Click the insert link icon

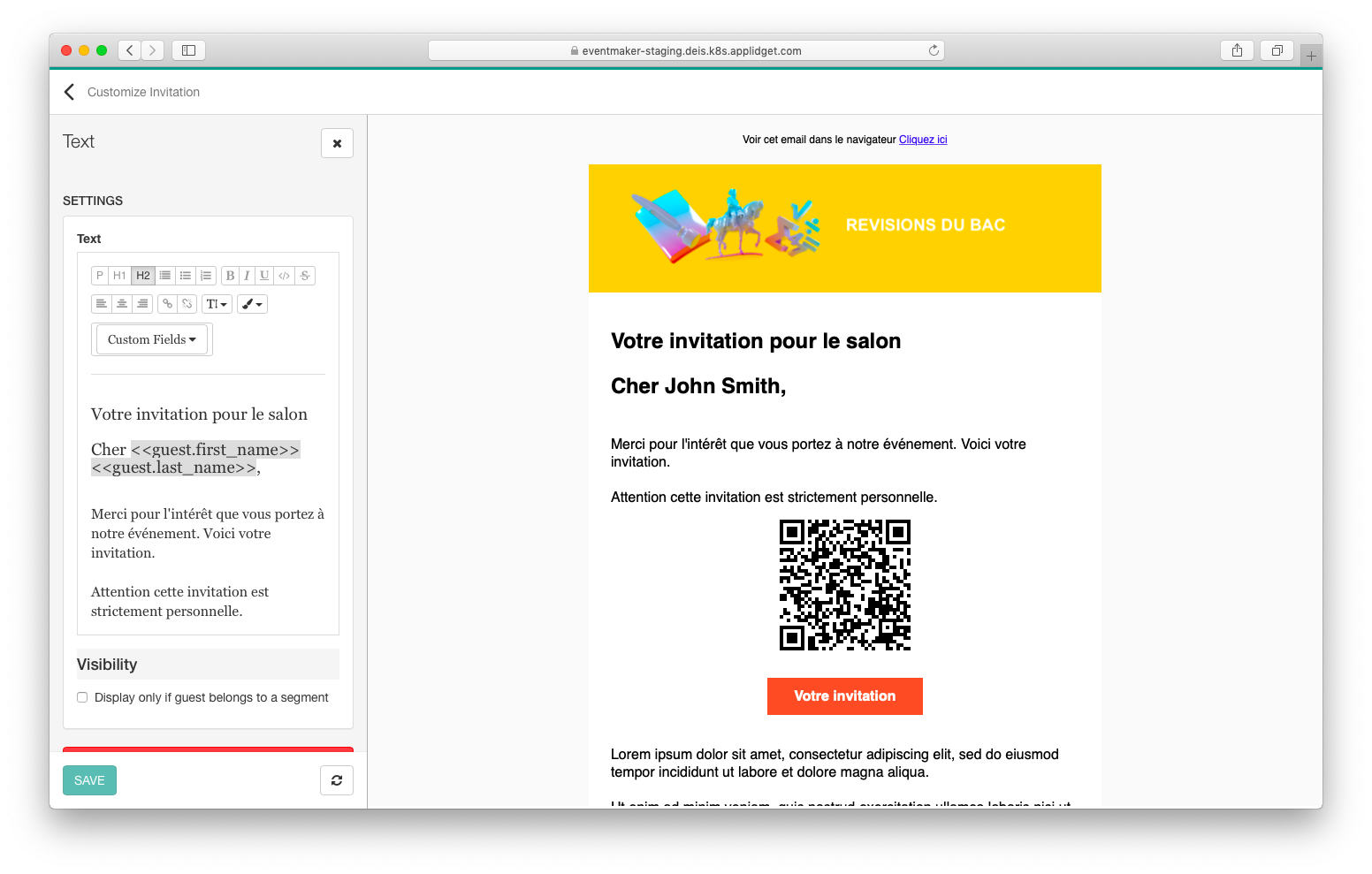(x=167, y=304)
